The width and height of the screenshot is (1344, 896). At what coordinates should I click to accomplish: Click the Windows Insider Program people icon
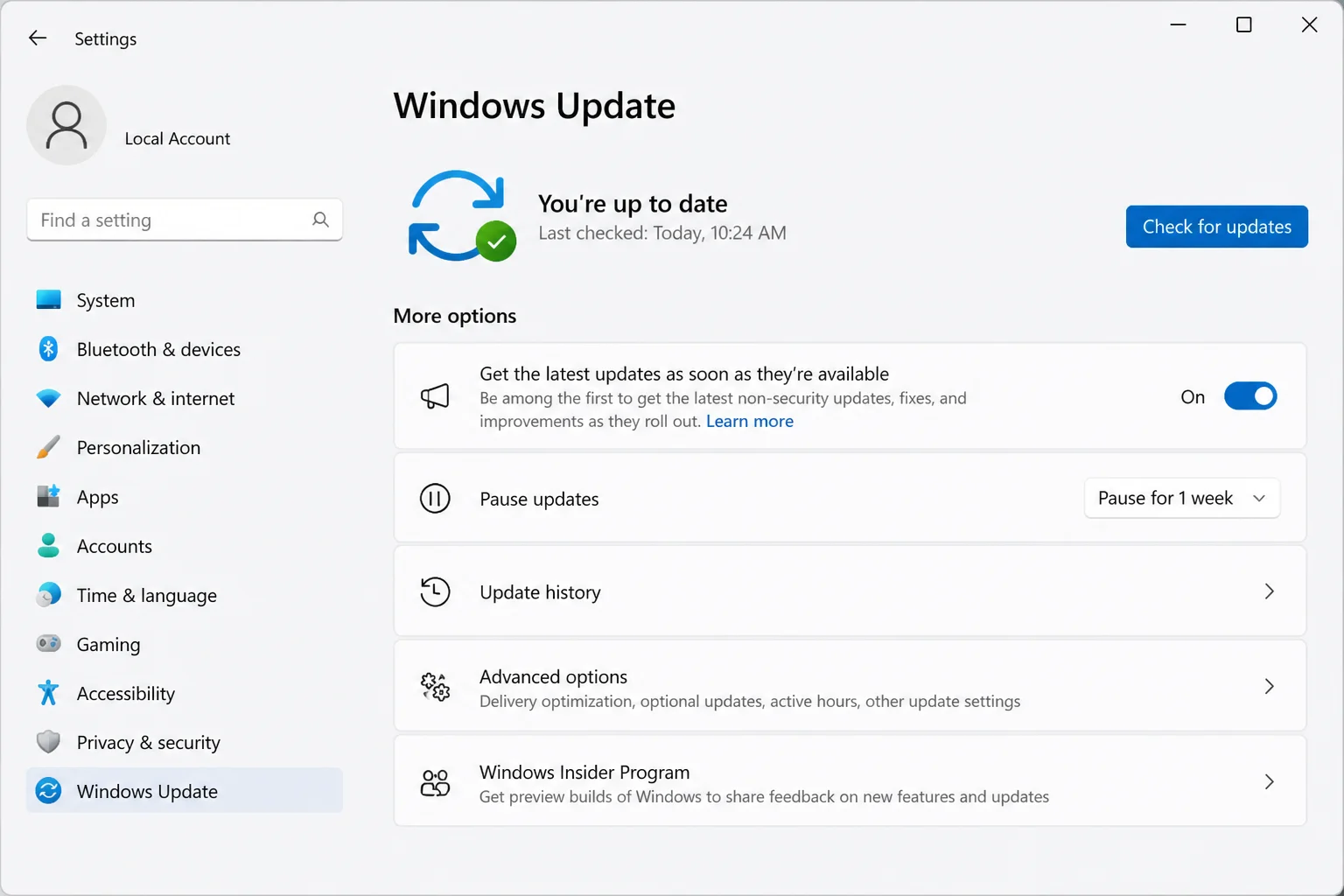tap(435, 782)
